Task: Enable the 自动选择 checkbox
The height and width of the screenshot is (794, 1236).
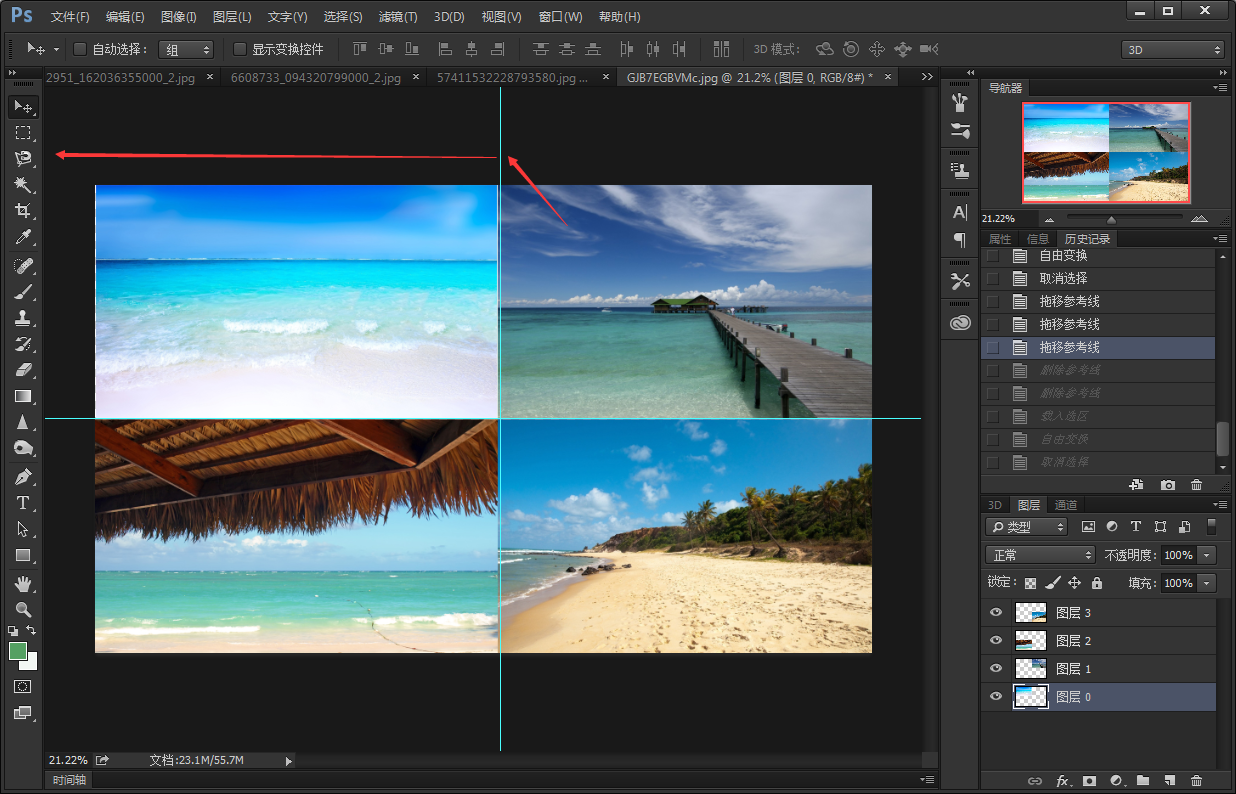Action: point(81,49)
